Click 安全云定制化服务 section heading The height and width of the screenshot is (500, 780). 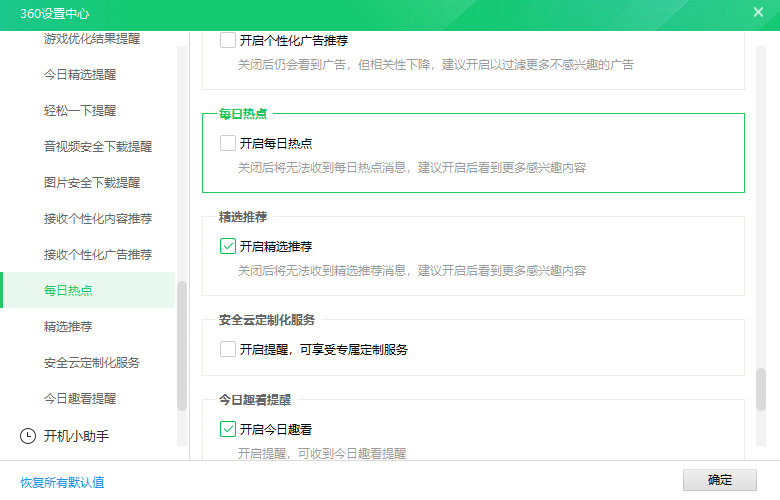(x=267, y=320)
